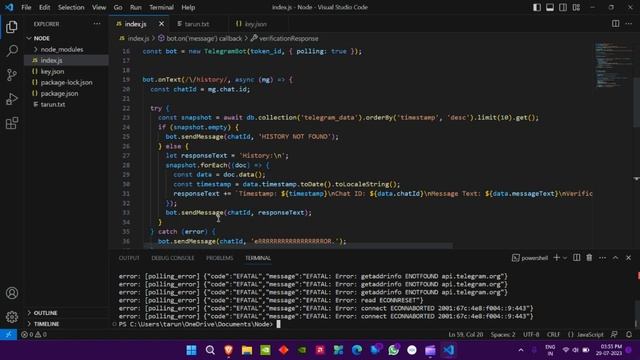640x360 pixels.
Task: Switch to the DEBUG CONSOLE tab
Action: tap(173, 258)
